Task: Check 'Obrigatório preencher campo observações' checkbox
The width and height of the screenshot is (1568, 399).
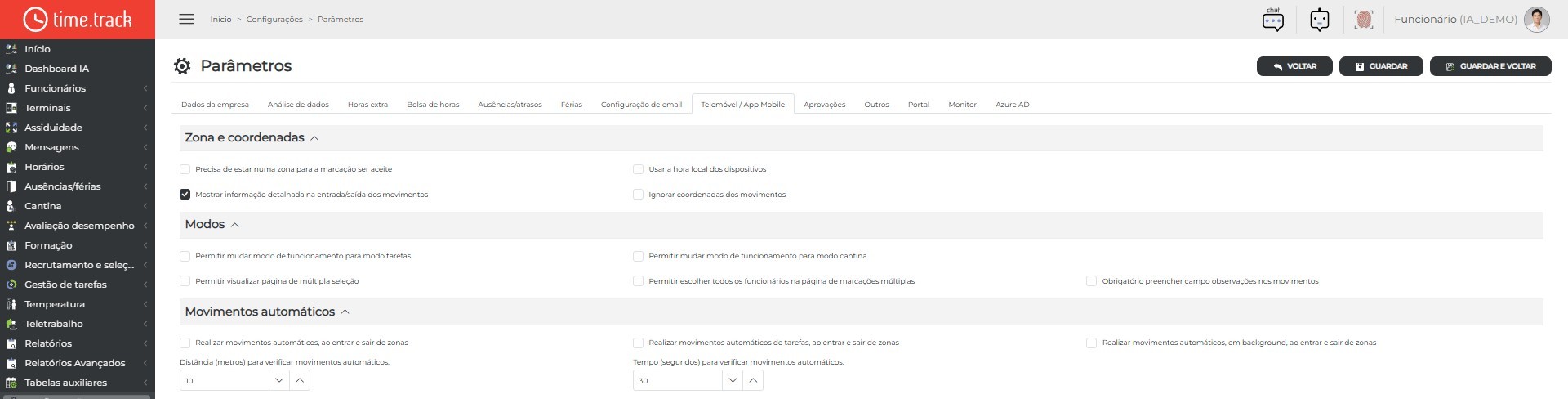Action: click(1091, 281)
